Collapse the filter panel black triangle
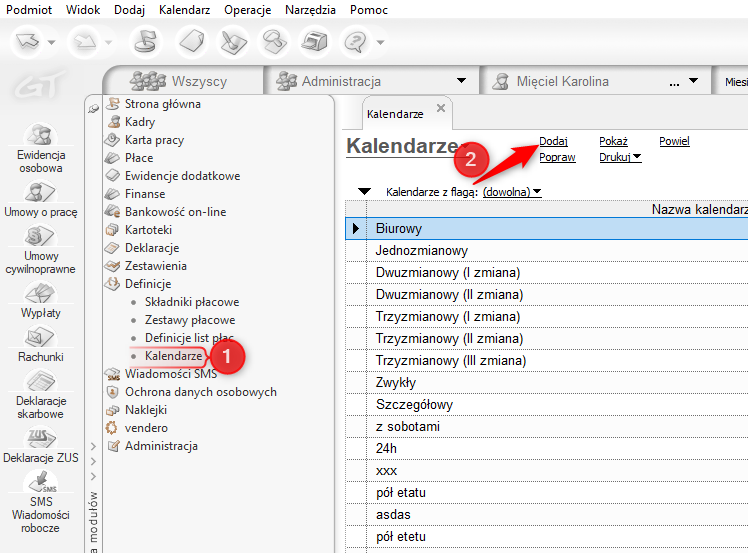 [x=364, y=192]
